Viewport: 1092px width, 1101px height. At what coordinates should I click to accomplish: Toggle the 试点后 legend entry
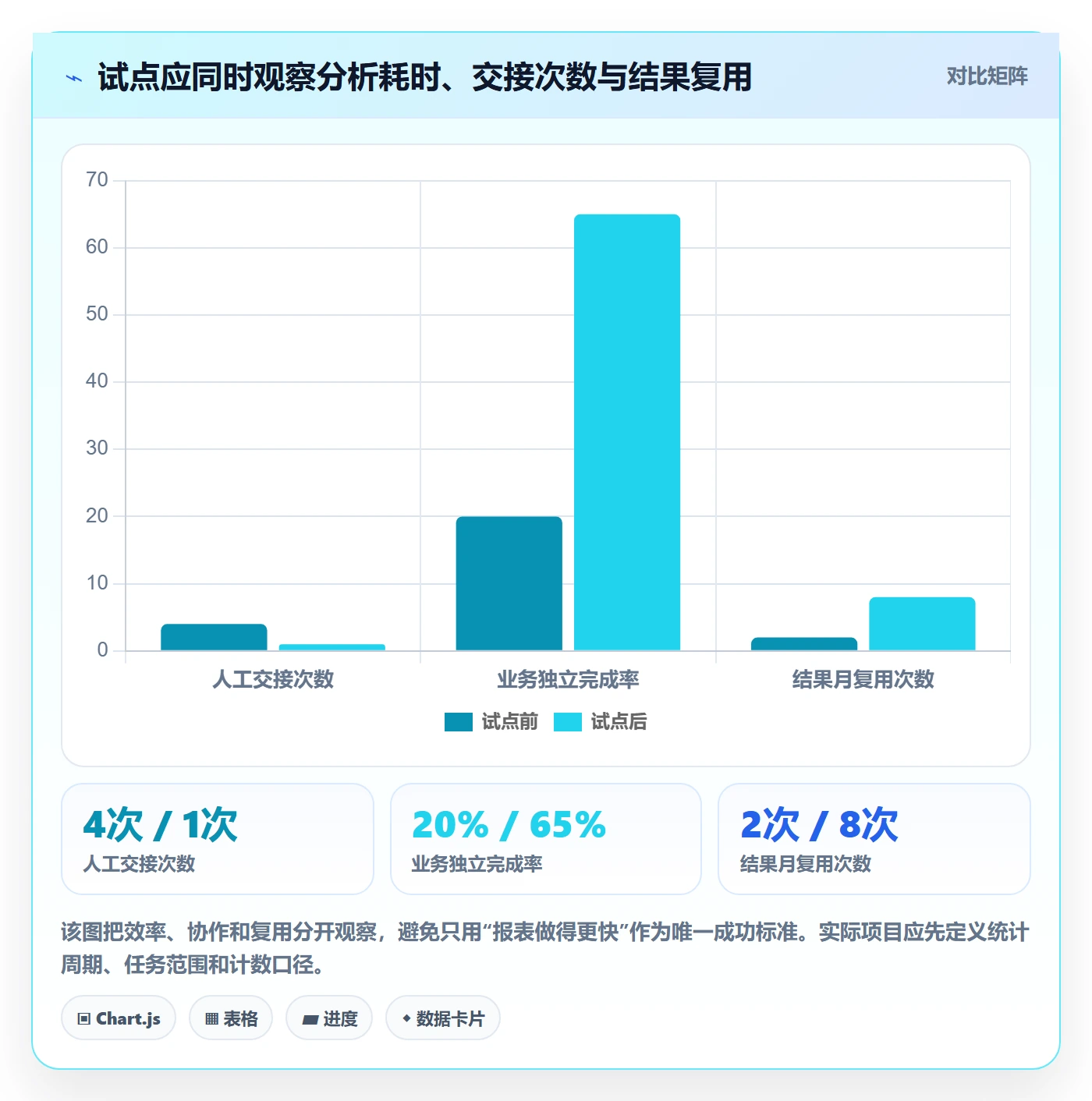pos(601,722)
